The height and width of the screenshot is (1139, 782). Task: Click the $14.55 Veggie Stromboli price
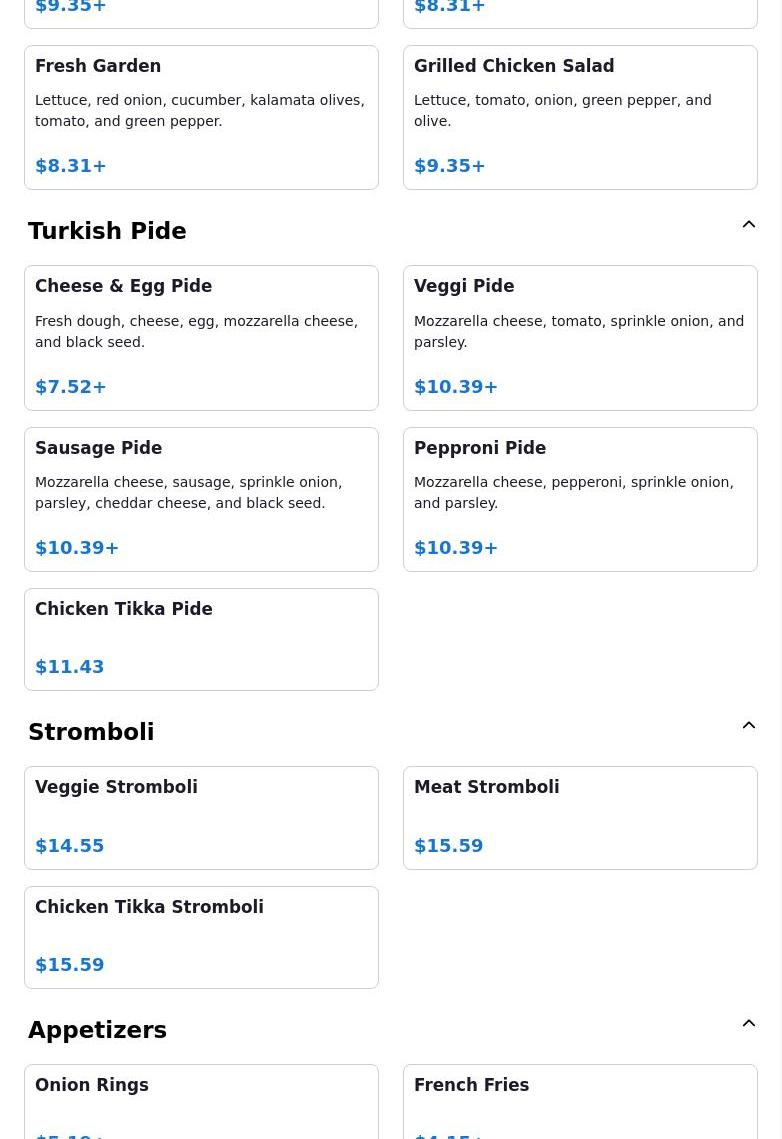click(70, 846)
